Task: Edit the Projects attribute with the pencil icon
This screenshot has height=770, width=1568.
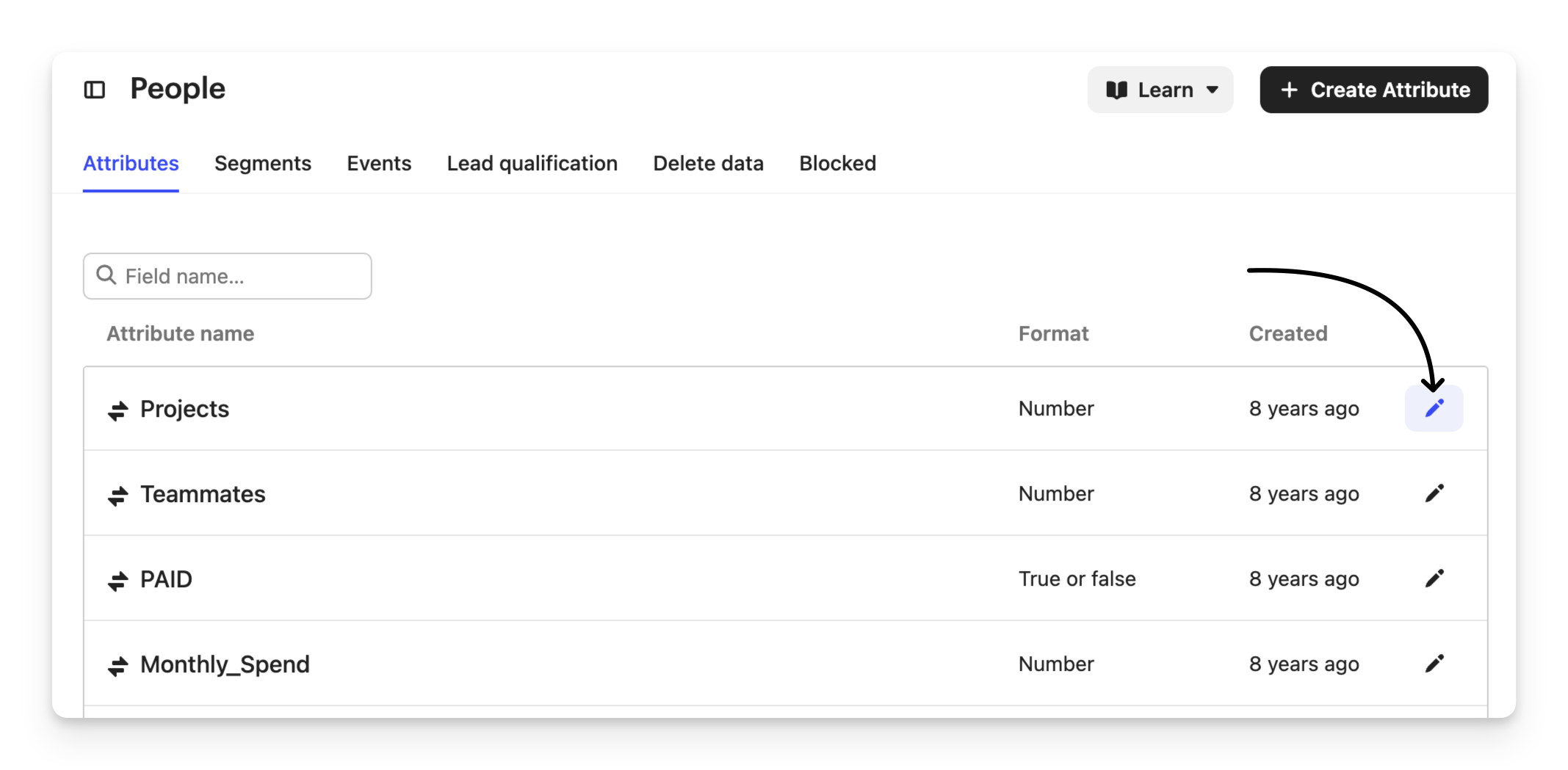Action: 1434,408
